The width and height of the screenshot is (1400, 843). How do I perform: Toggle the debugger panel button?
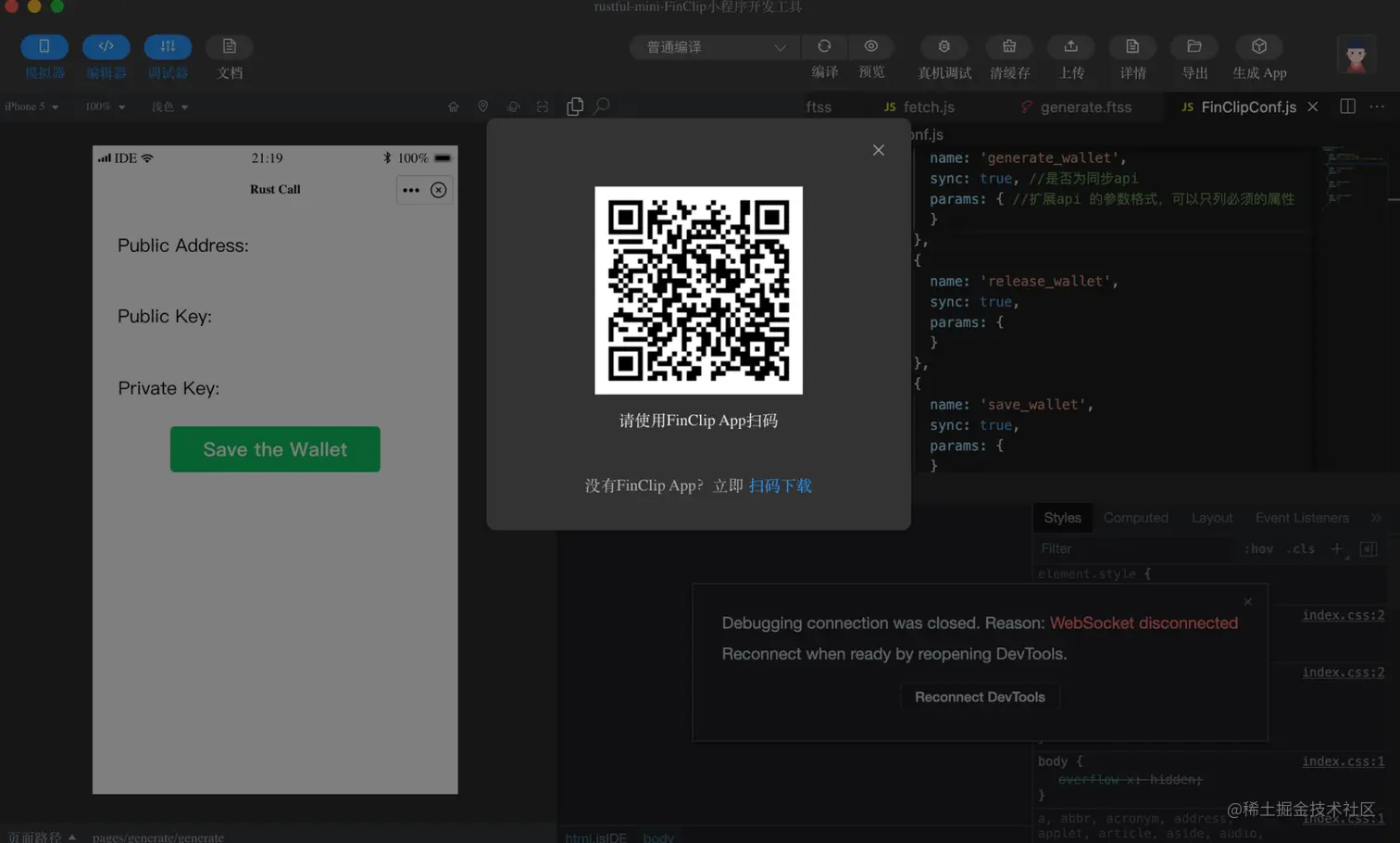(168, 46)
